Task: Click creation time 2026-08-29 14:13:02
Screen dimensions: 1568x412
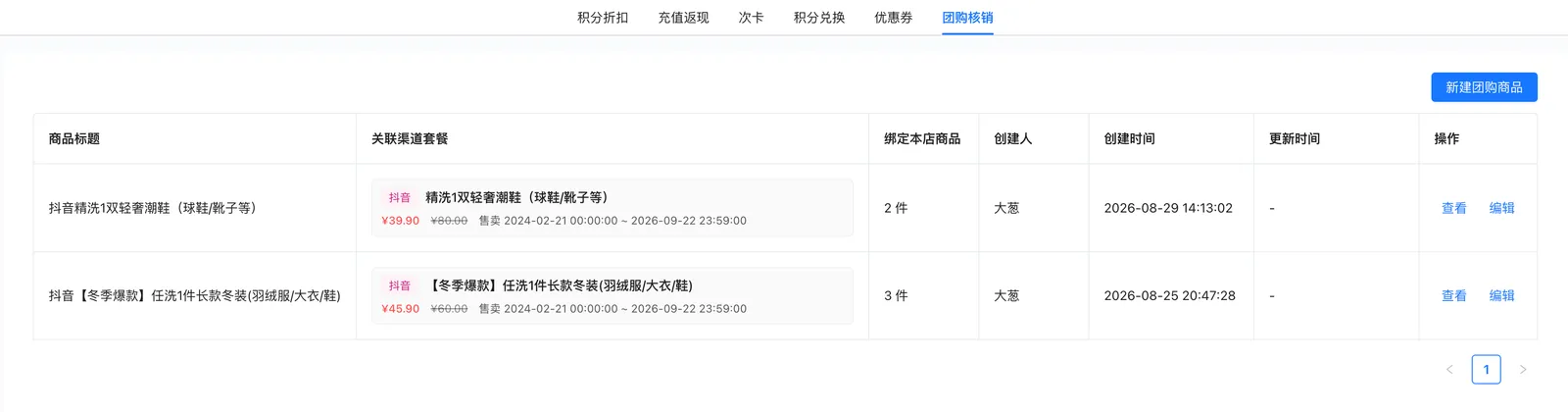Action: (x=1168, y=208)
